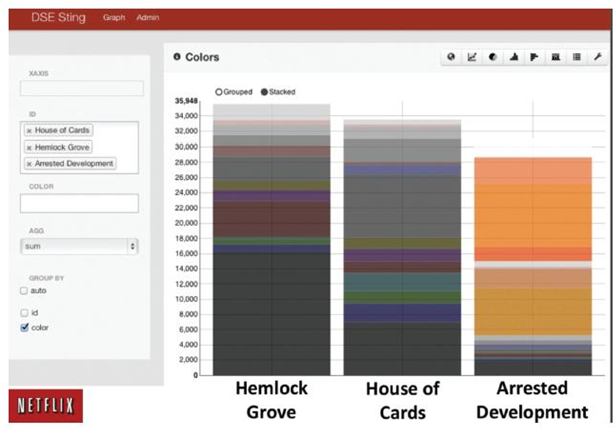The height and width of the screenshot is (431, 615).
Task: Open the globe map view icon
Action: 451,57
